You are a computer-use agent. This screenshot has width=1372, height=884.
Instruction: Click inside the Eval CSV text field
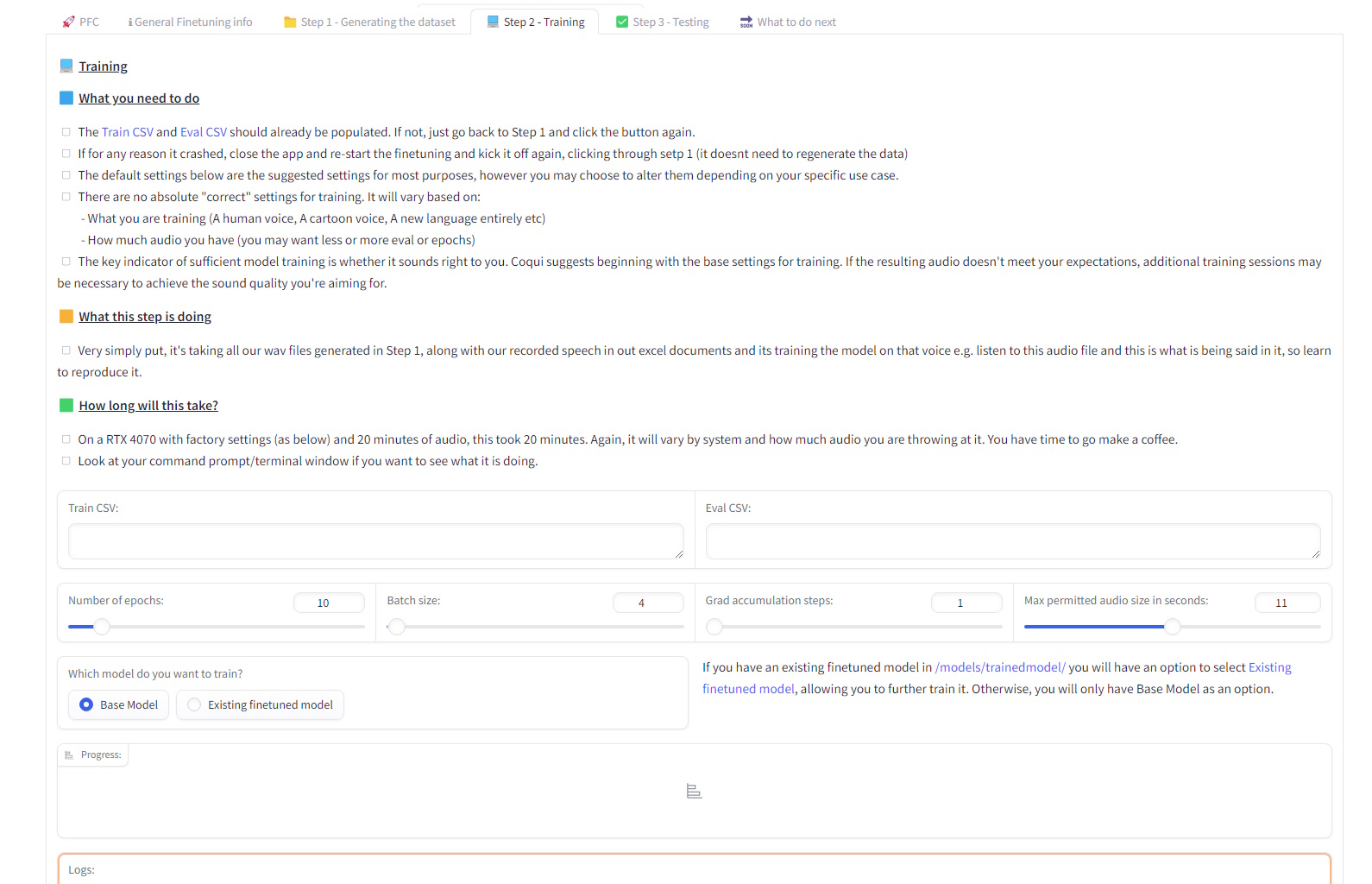1013,541
